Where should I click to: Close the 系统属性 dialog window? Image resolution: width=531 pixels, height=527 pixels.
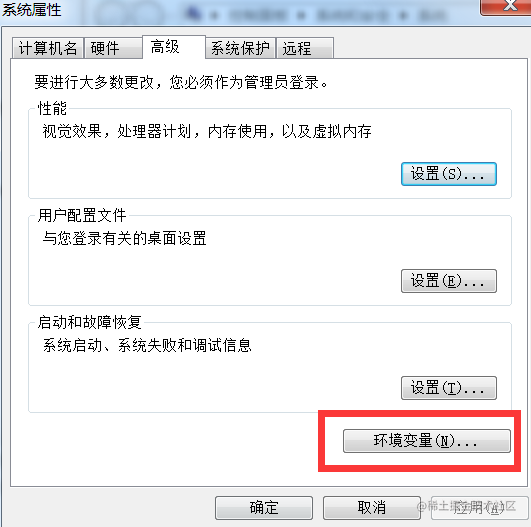point(506,7)
